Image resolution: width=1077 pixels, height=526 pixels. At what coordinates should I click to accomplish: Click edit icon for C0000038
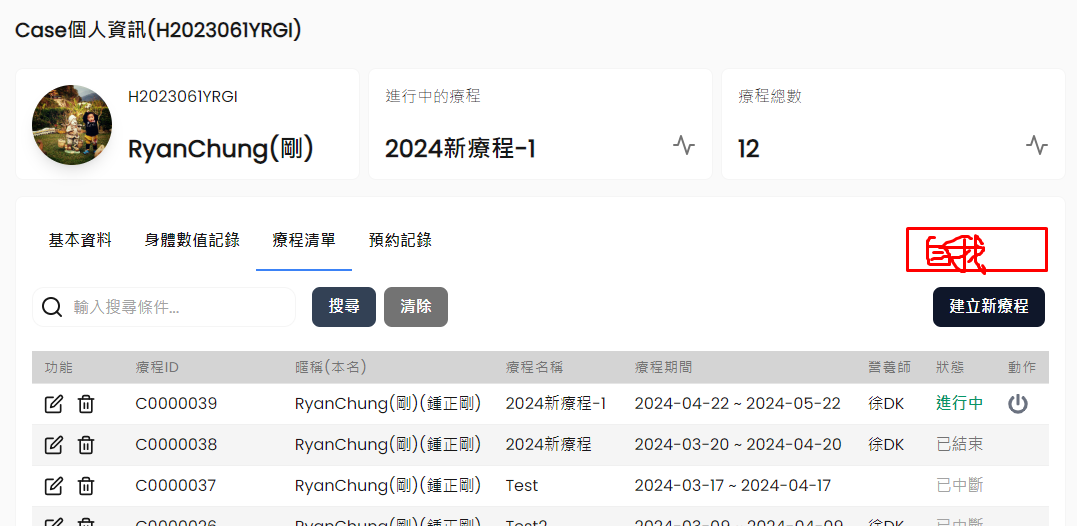point(54,445)
